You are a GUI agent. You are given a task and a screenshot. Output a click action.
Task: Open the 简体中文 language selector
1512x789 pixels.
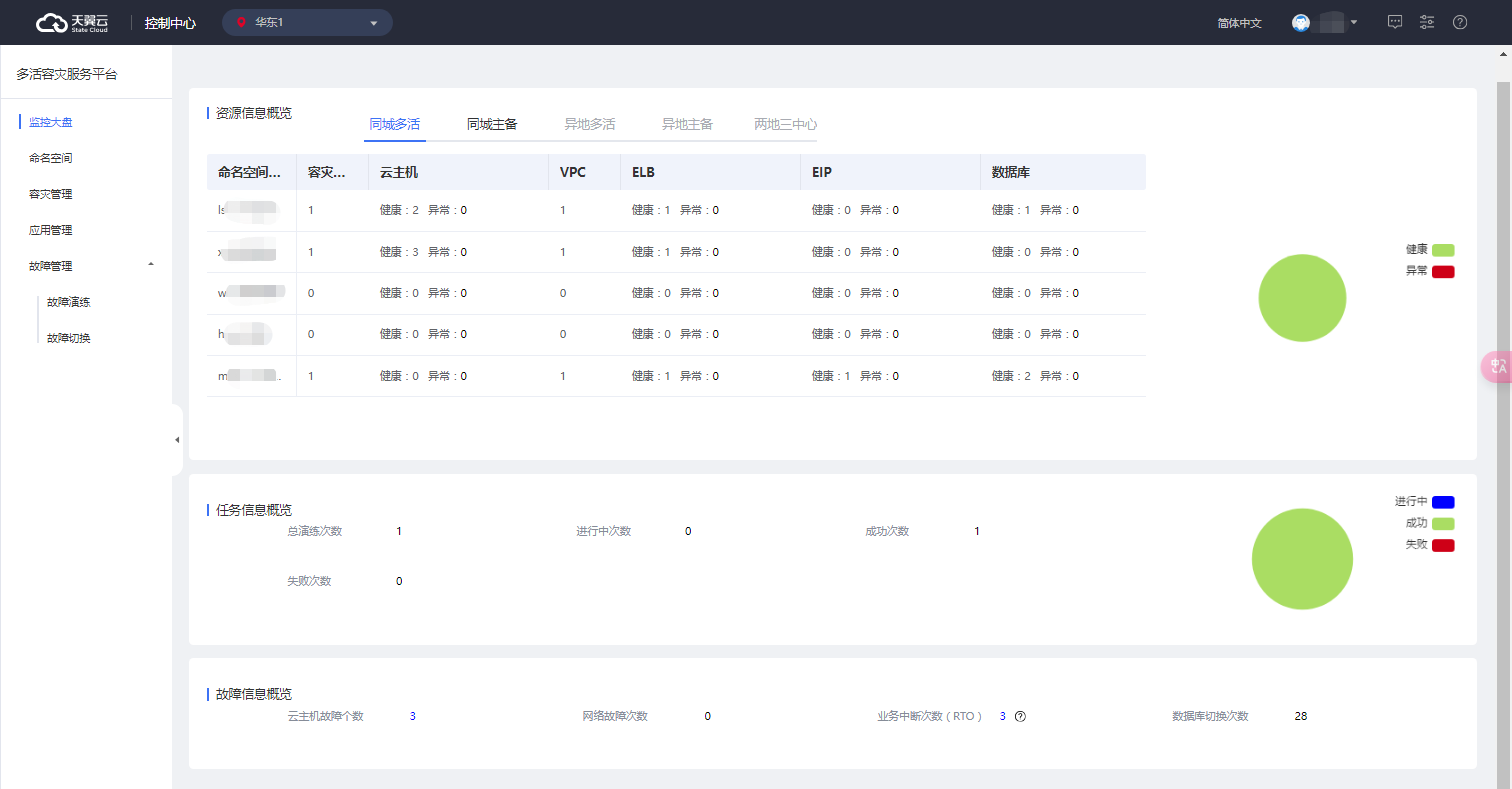click(1239, 23)
